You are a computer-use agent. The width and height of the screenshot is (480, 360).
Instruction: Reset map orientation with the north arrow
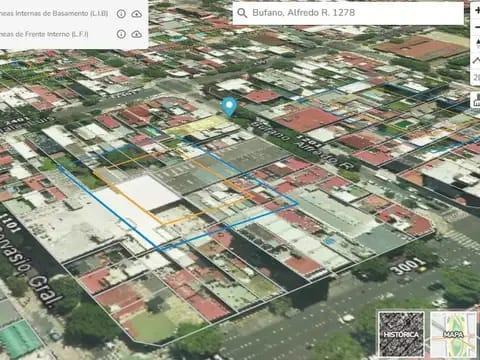pyautogui.click(x=477, y=44)
